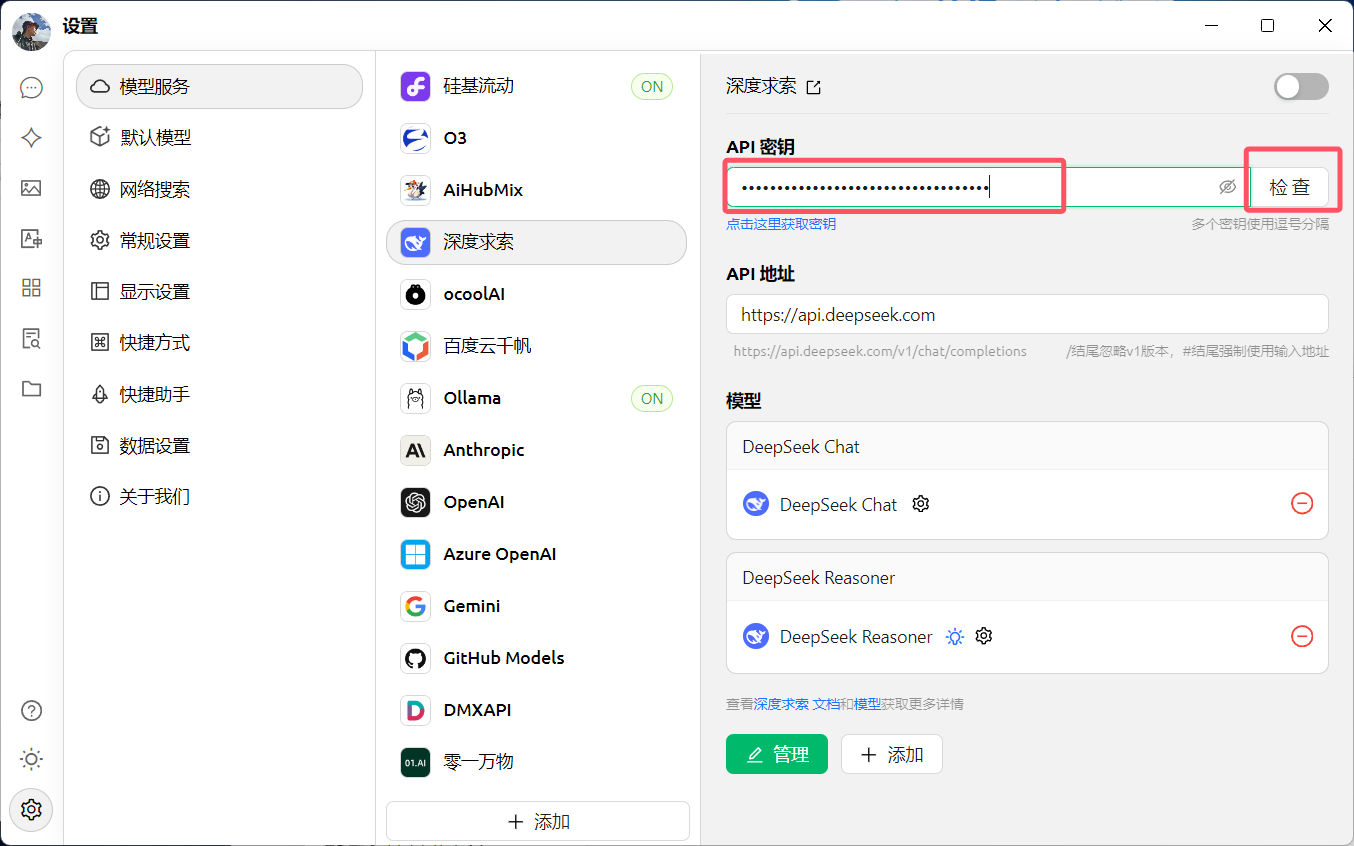Collapse the DeepSeek Chat group header
The width and height of the screenshot is (1354, 846).
click(x=1027, y=446)
